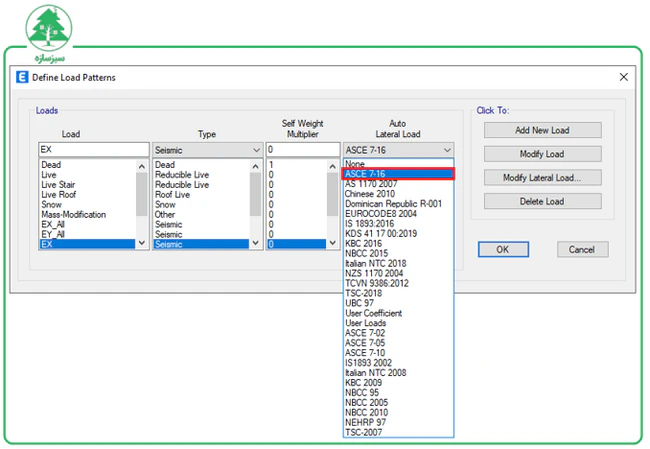650x449 pixels.
Task: Select Dead in the Load list
Action: pos(87,165)
